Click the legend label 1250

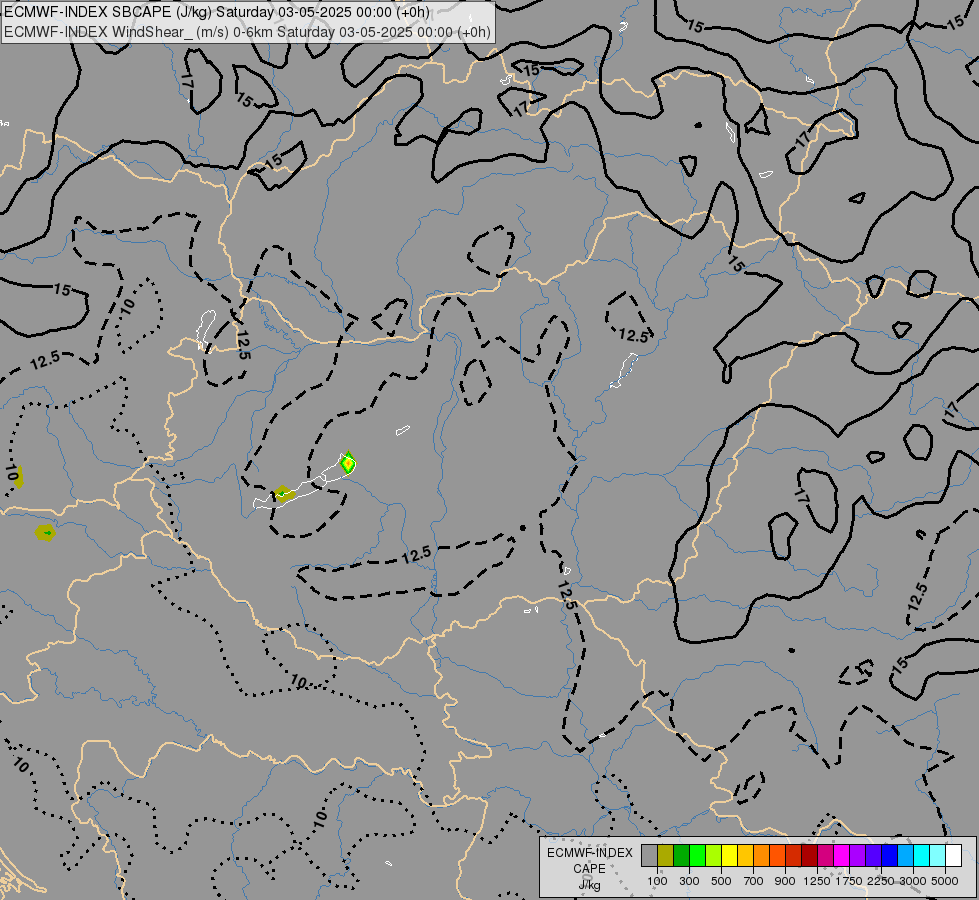pos(817,881)
